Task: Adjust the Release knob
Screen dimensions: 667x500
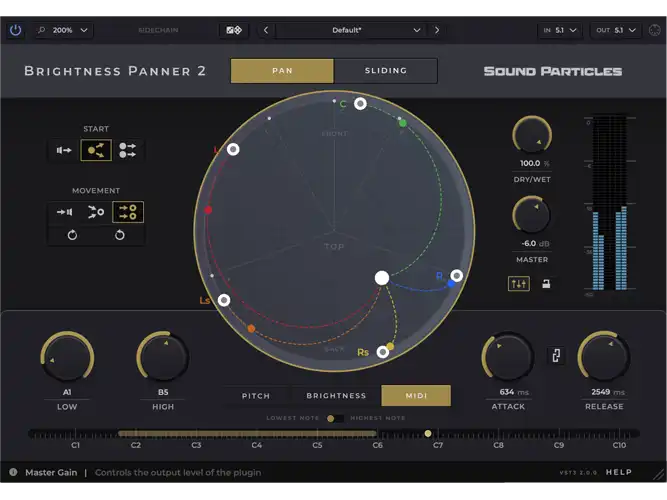Action: (x=604, y=357)
